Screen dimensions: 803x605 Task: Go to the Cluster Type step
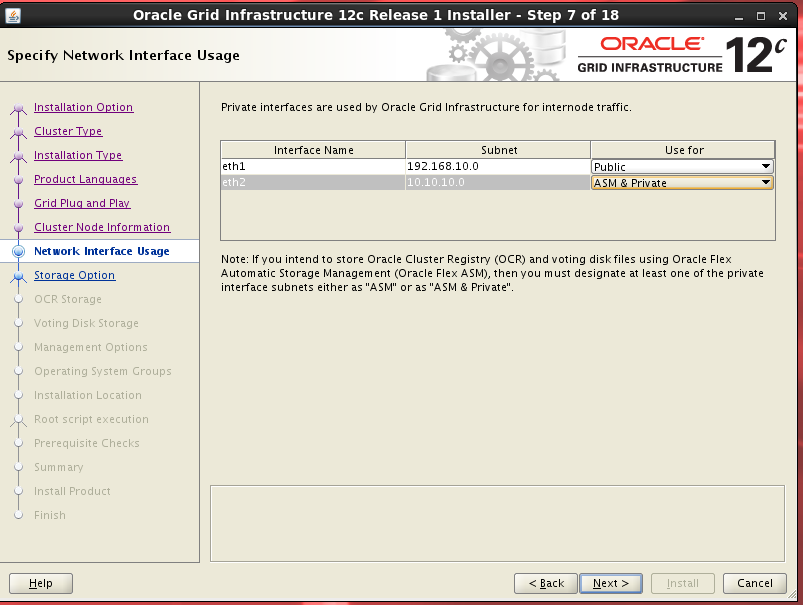[x=68, y=131]
